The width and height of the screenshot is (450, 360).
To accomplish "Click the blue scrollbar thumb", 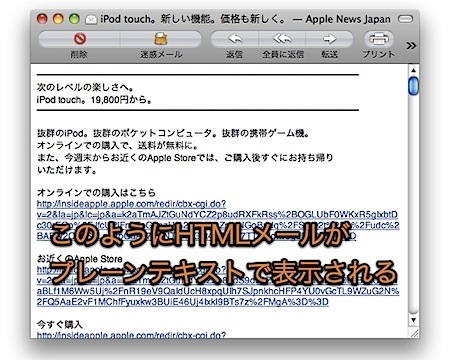I will pyautogui.click(x=413, y=86).
